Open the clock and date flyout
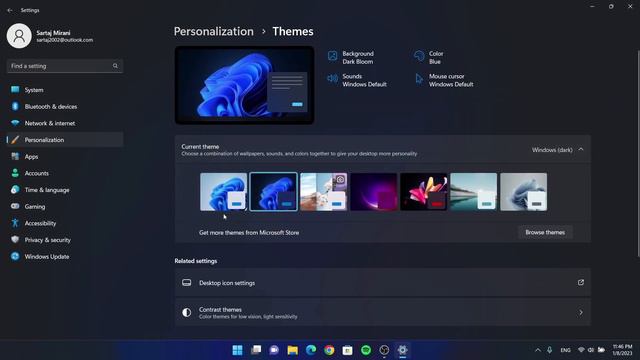Image resolution: width=640 pixels, height=360 pixels. (x=622, y=350)
